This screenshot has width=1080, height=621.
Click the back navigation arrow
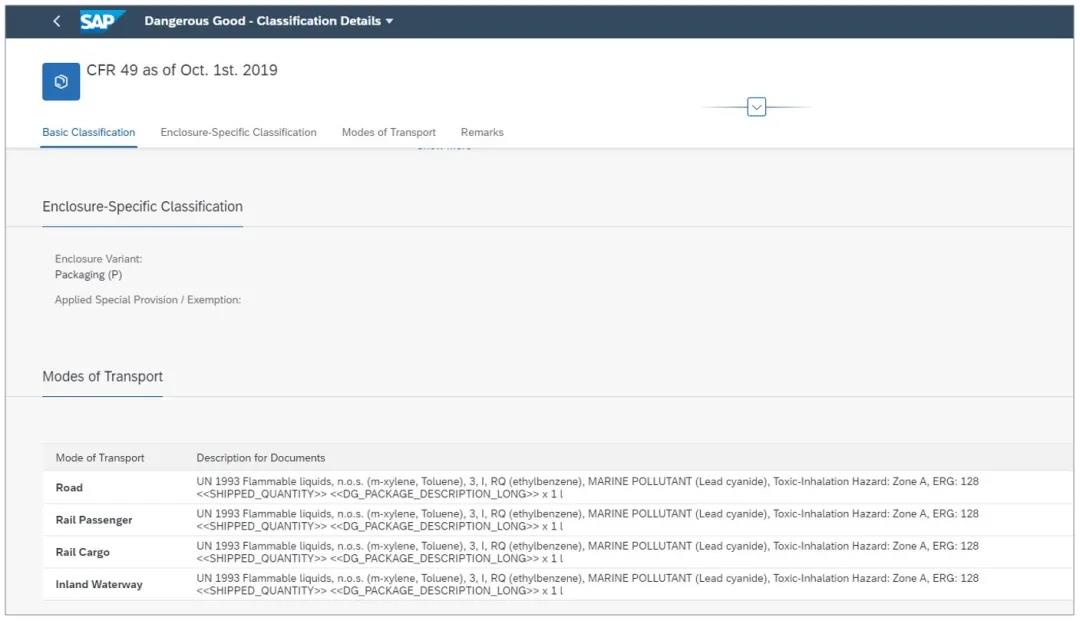pos(56,20)
